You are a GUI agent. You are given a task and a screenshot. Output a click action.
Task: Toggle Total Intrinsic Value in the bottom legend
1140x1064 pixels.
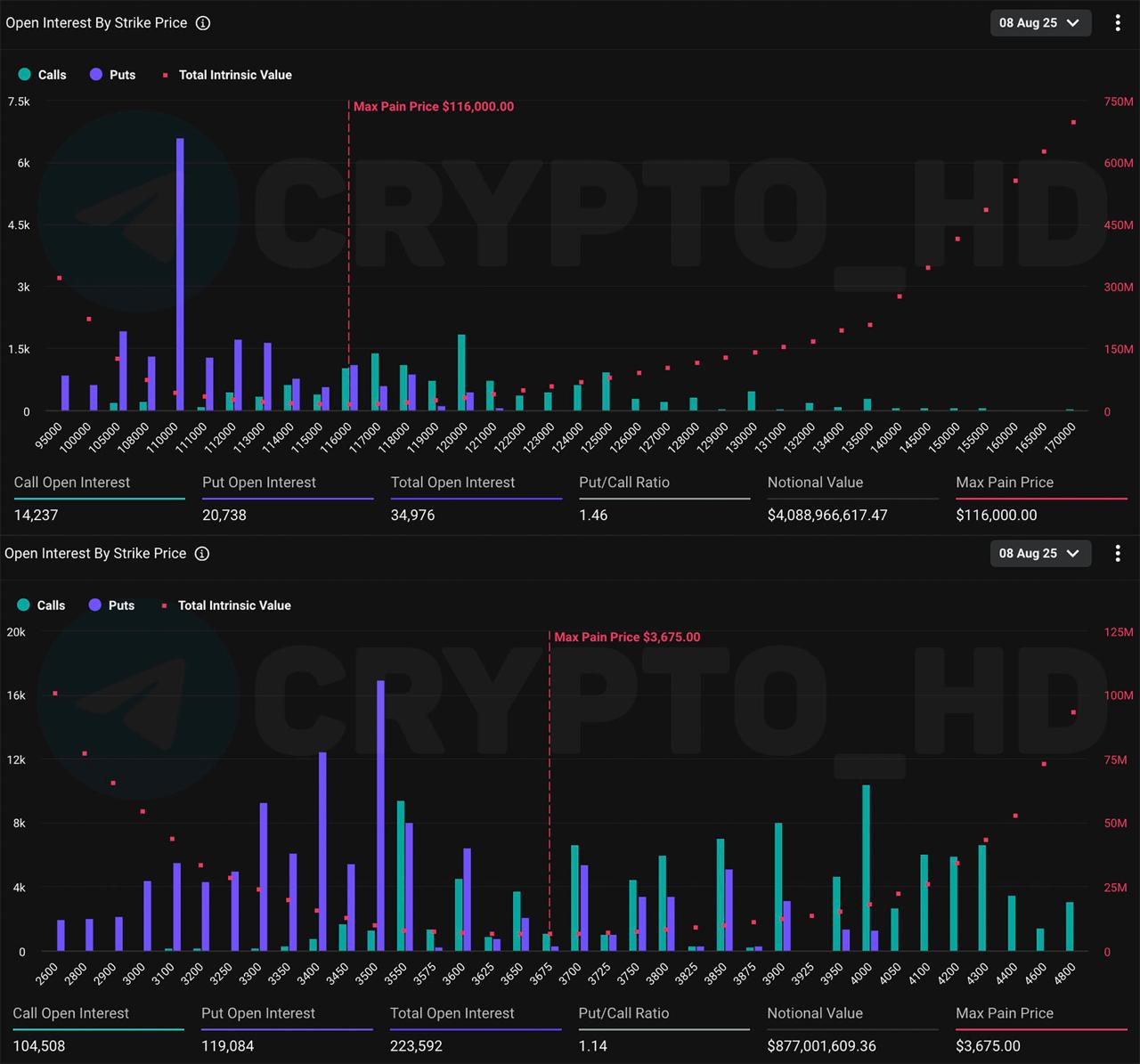click(226, 605)
